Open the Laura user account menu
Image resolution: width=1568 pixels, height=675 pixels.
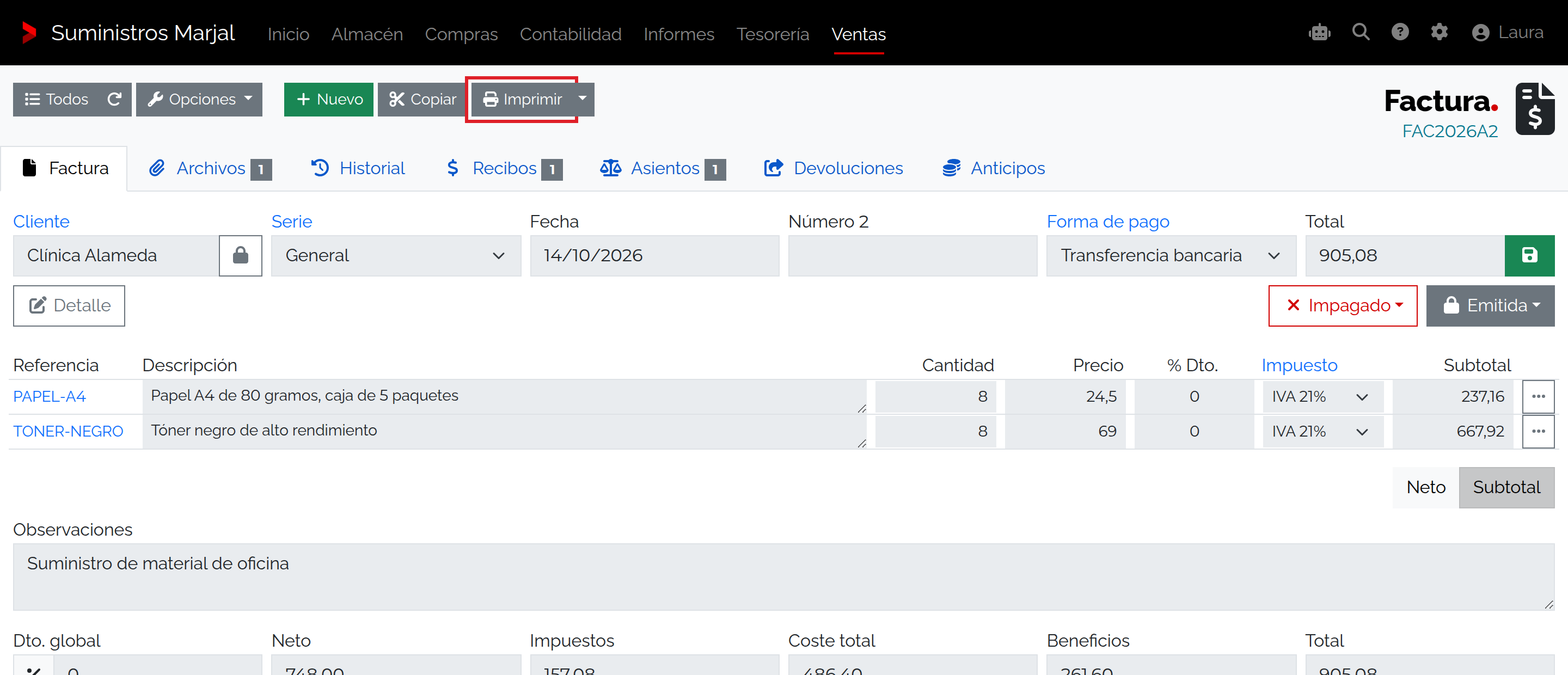pyautogui.click(x=1507, y=32)
